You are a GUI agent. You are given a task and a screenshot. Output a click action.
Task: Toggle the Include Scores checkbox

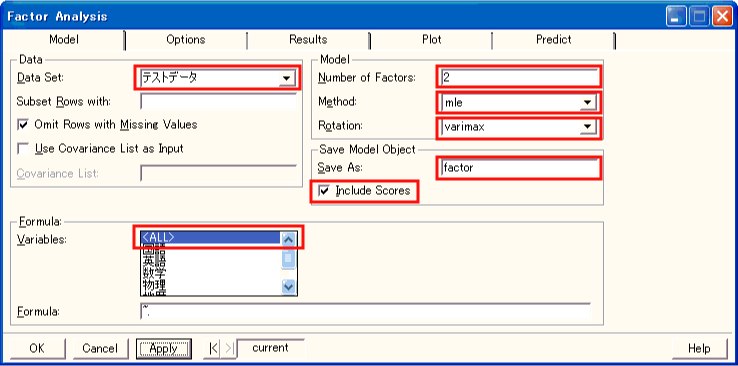[x=324, y=191]
